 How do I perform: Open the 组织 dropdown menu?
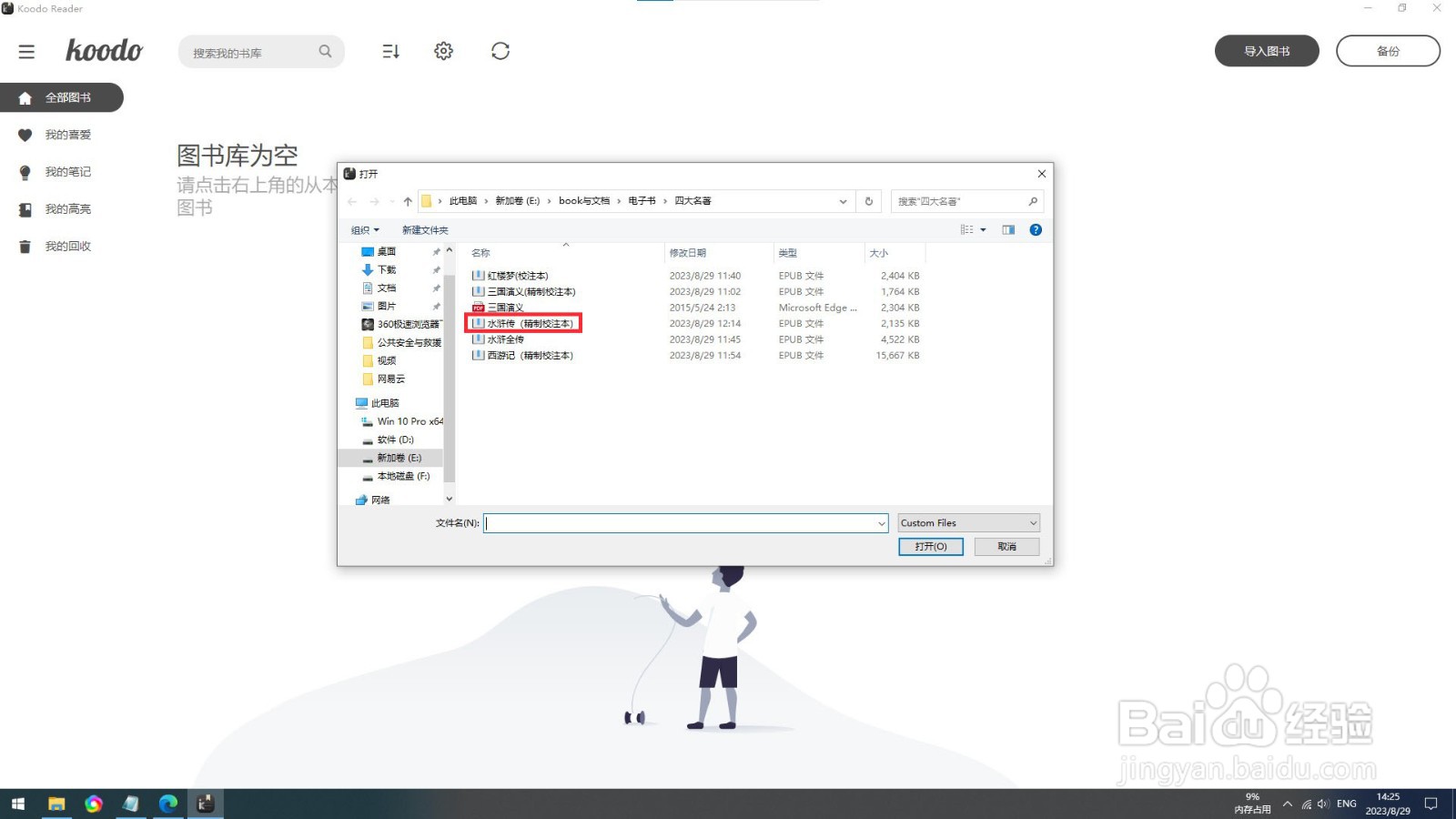coord(365,230)
